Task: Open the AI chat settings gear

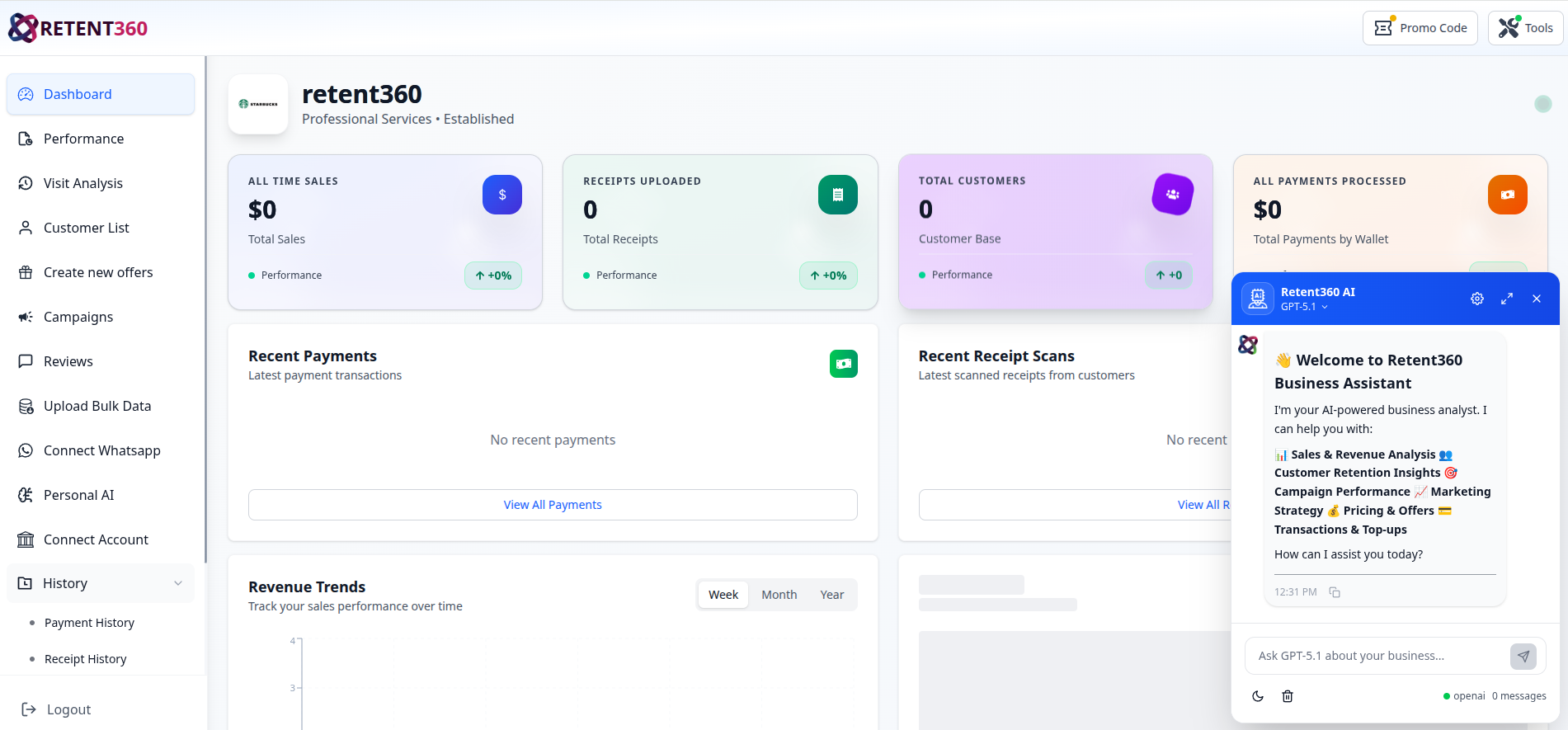Action: click(1477, 299)
